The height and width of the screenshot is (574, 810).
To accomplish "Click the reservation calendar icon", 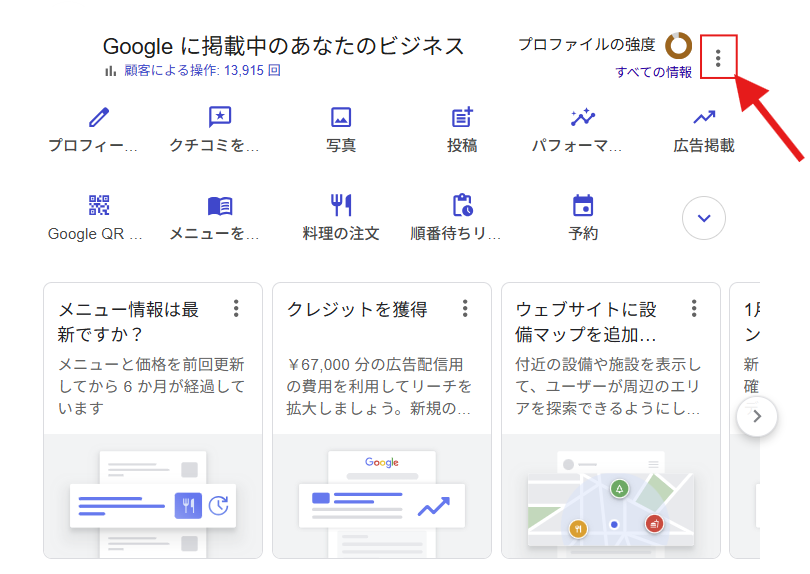I will coord(583,206).
